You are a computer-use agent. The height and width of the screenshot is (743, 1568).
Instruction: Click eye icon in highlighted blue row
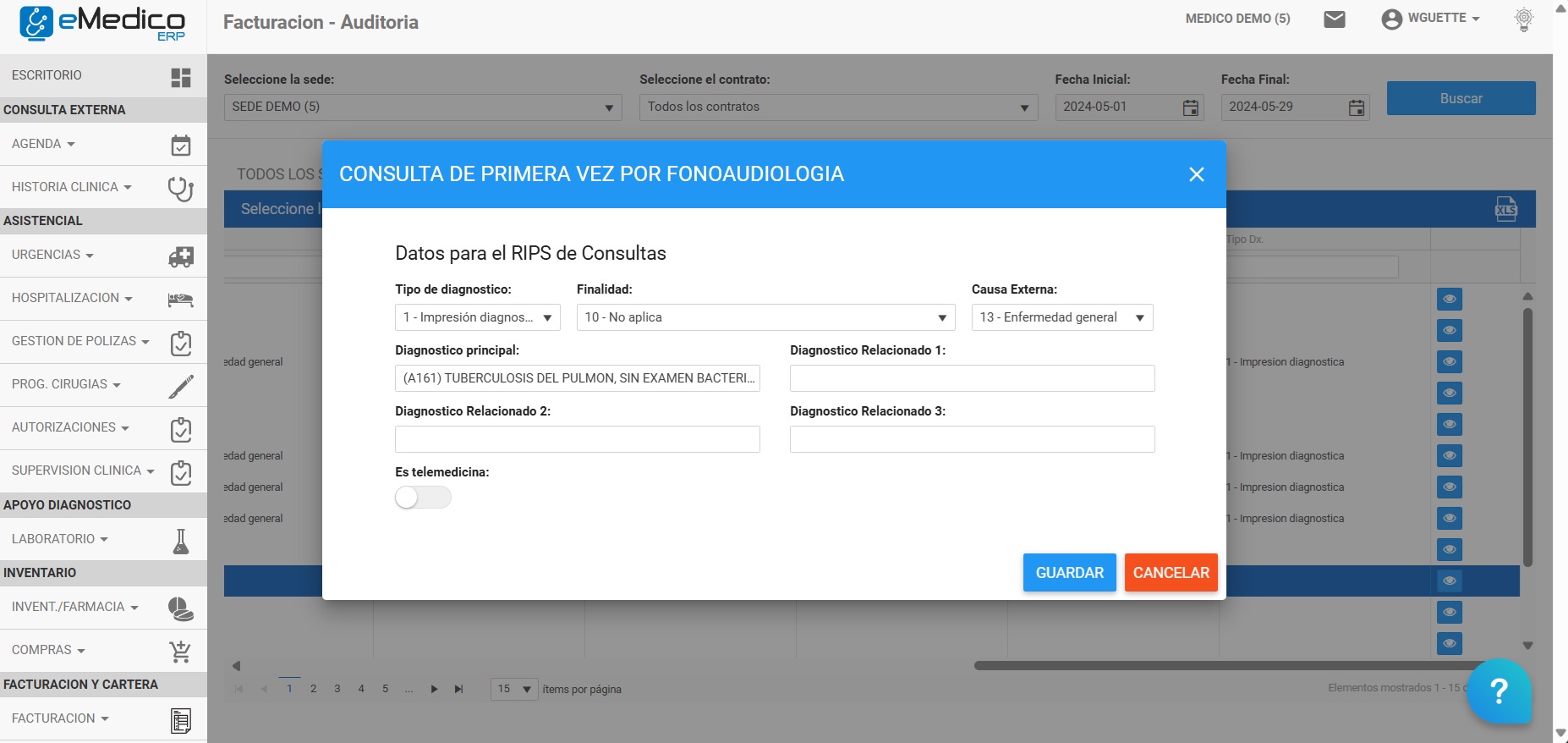pos(1450,581)
